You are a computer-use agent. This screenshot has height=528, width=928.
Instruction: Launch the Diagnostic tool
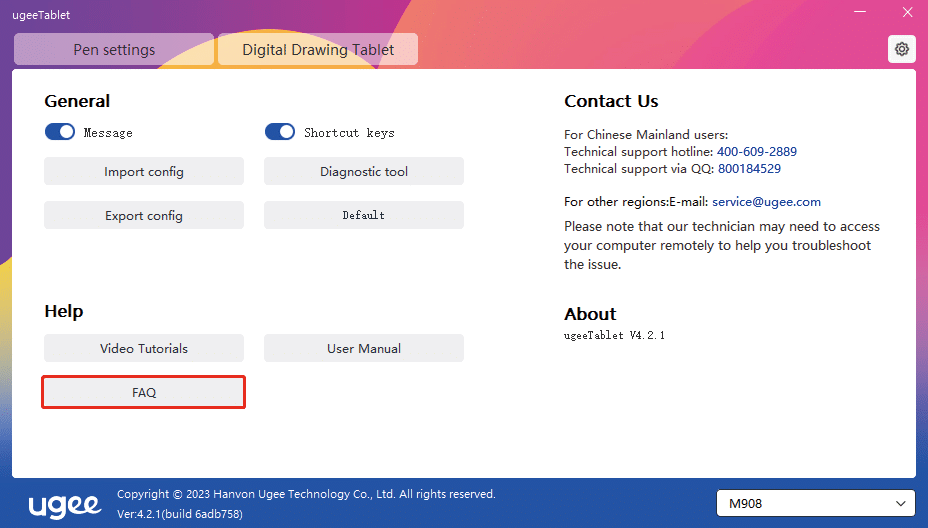[x=364, y=171]
